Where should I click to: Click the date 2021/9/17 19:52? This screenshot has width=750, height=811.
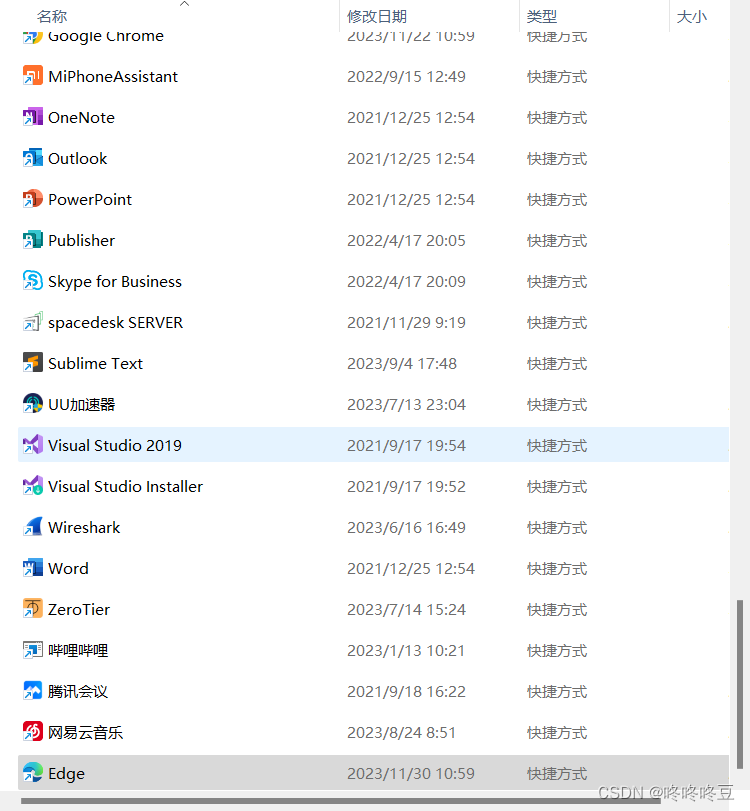click(406, 486)
